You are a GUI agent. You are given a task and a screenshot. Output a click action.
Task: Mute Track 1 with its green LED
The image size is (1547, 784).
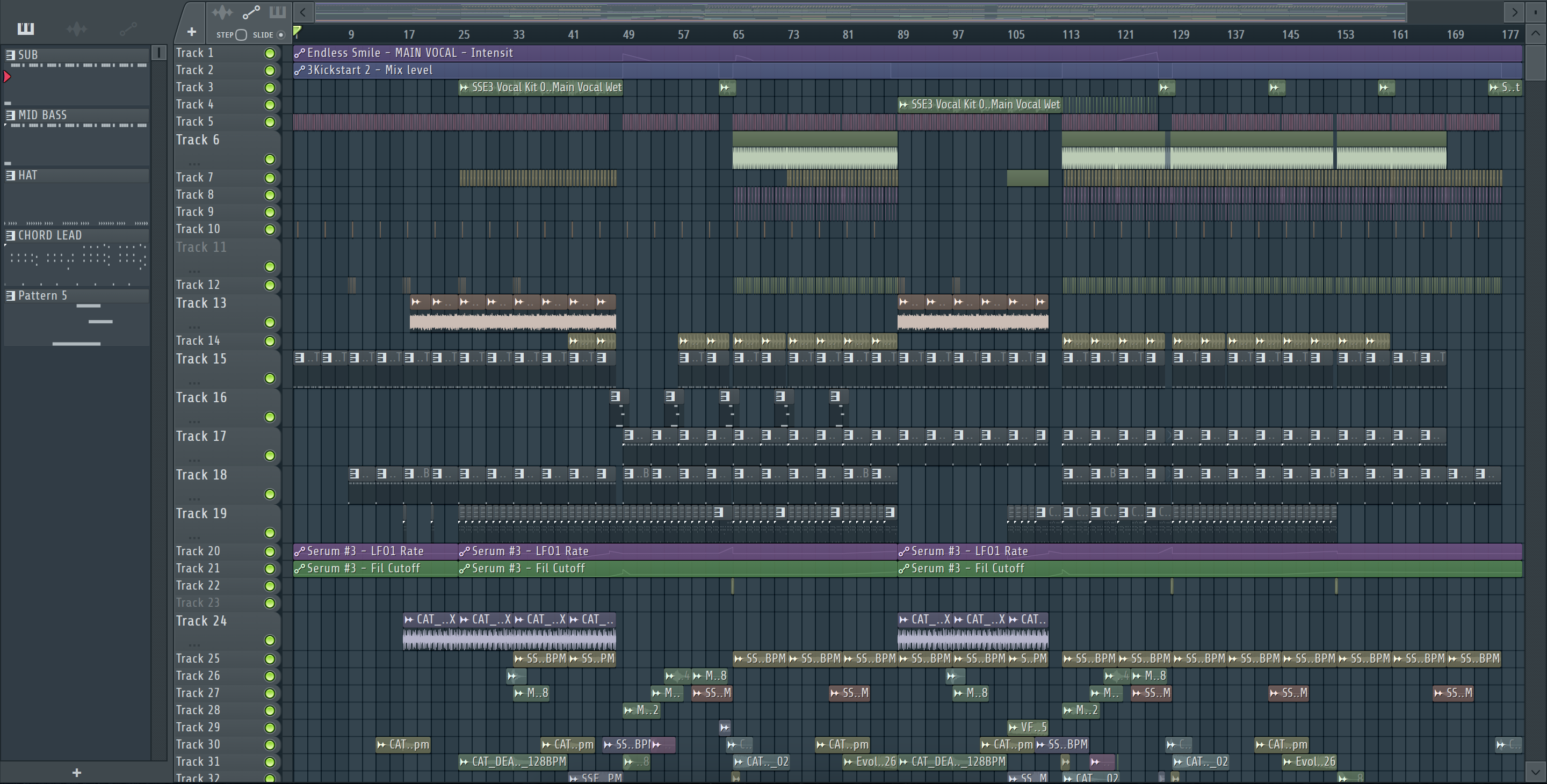(270, 53)
